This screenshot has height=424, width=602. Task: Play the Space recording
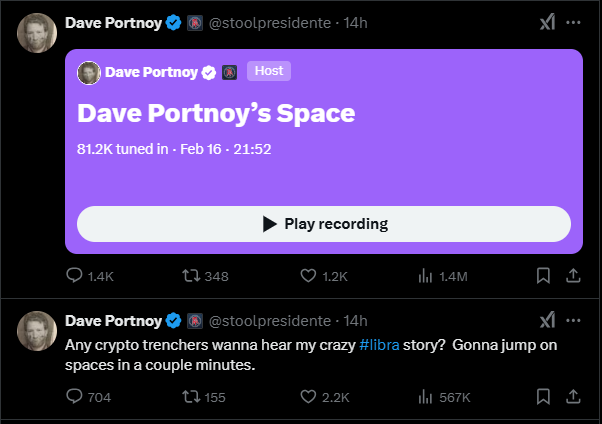coord(324,224)
